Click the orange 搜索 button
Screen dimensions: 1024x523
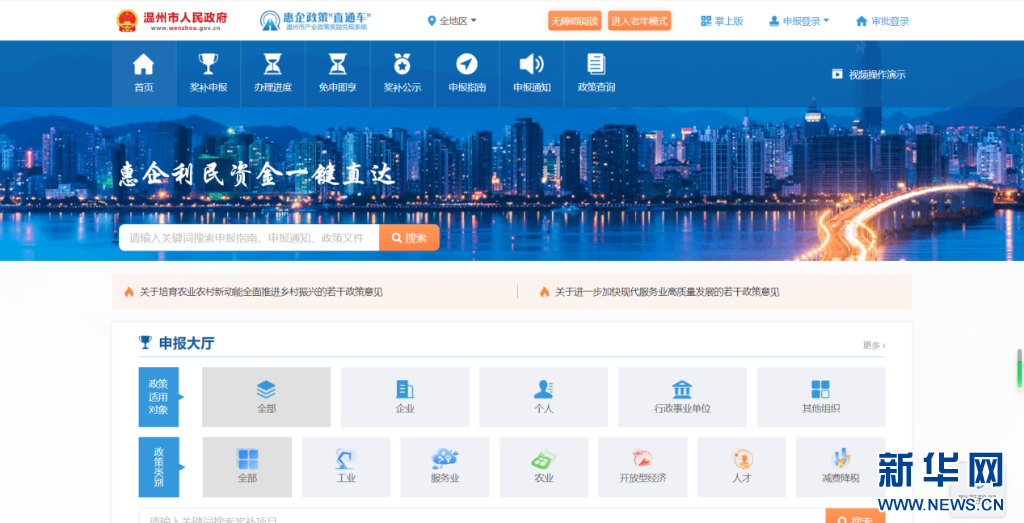coord(409,238)
